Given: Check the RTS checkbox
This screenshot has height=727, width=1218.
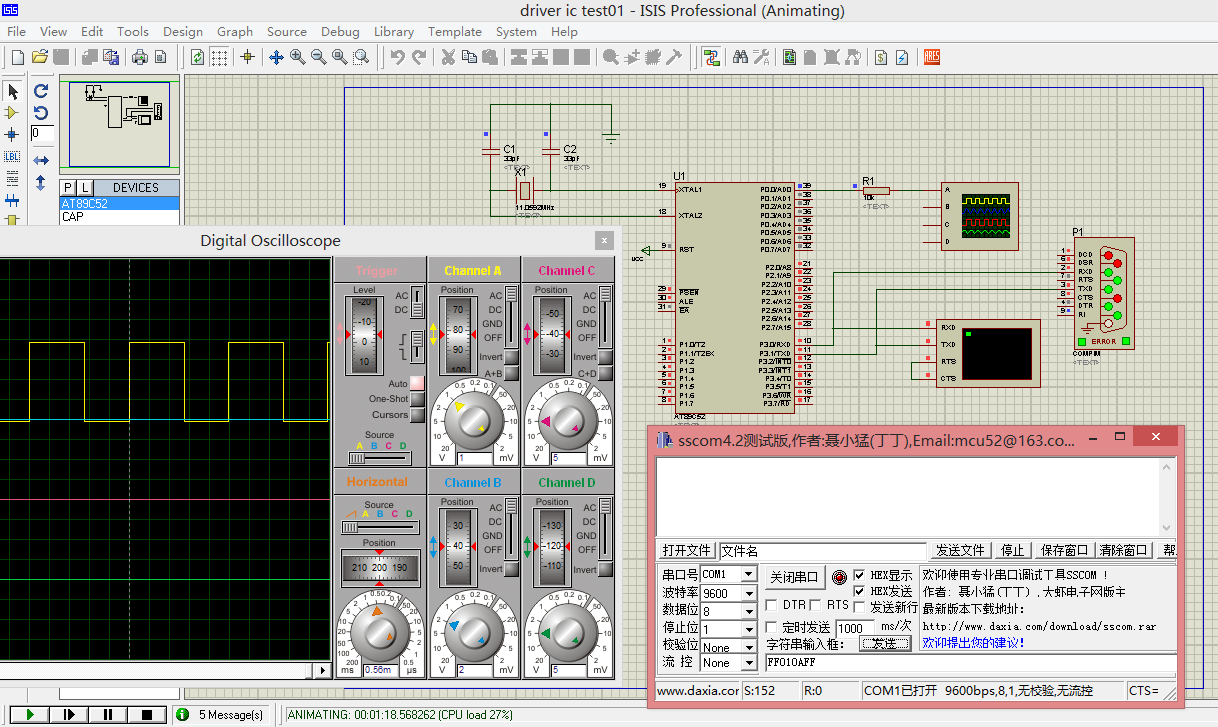Looking at the screenshot, I should pyautogui.click(x=817, y=605).
